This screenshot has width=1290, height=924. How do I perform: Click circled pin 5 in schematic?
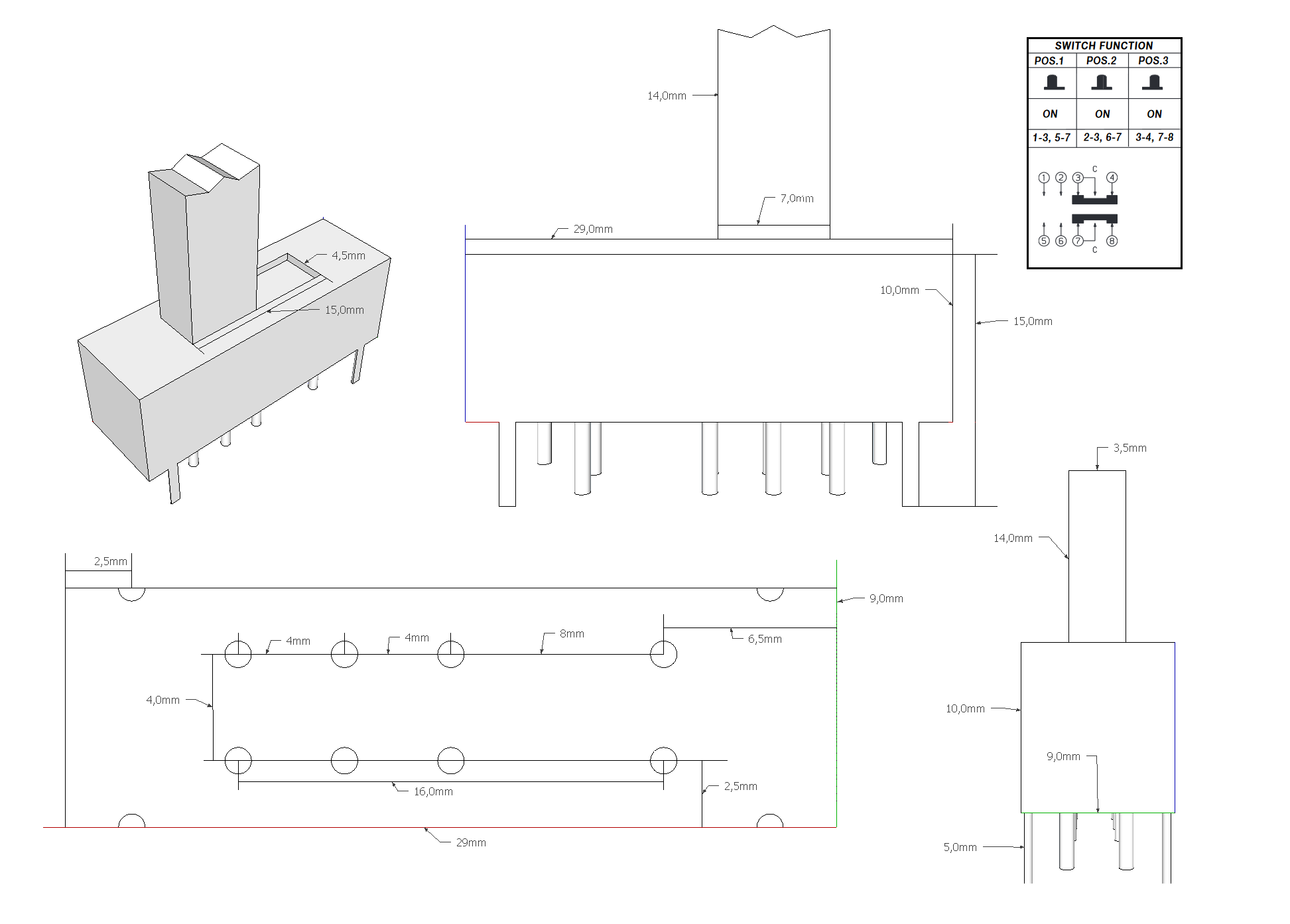pyautogui.click(x=1044, y=241)
